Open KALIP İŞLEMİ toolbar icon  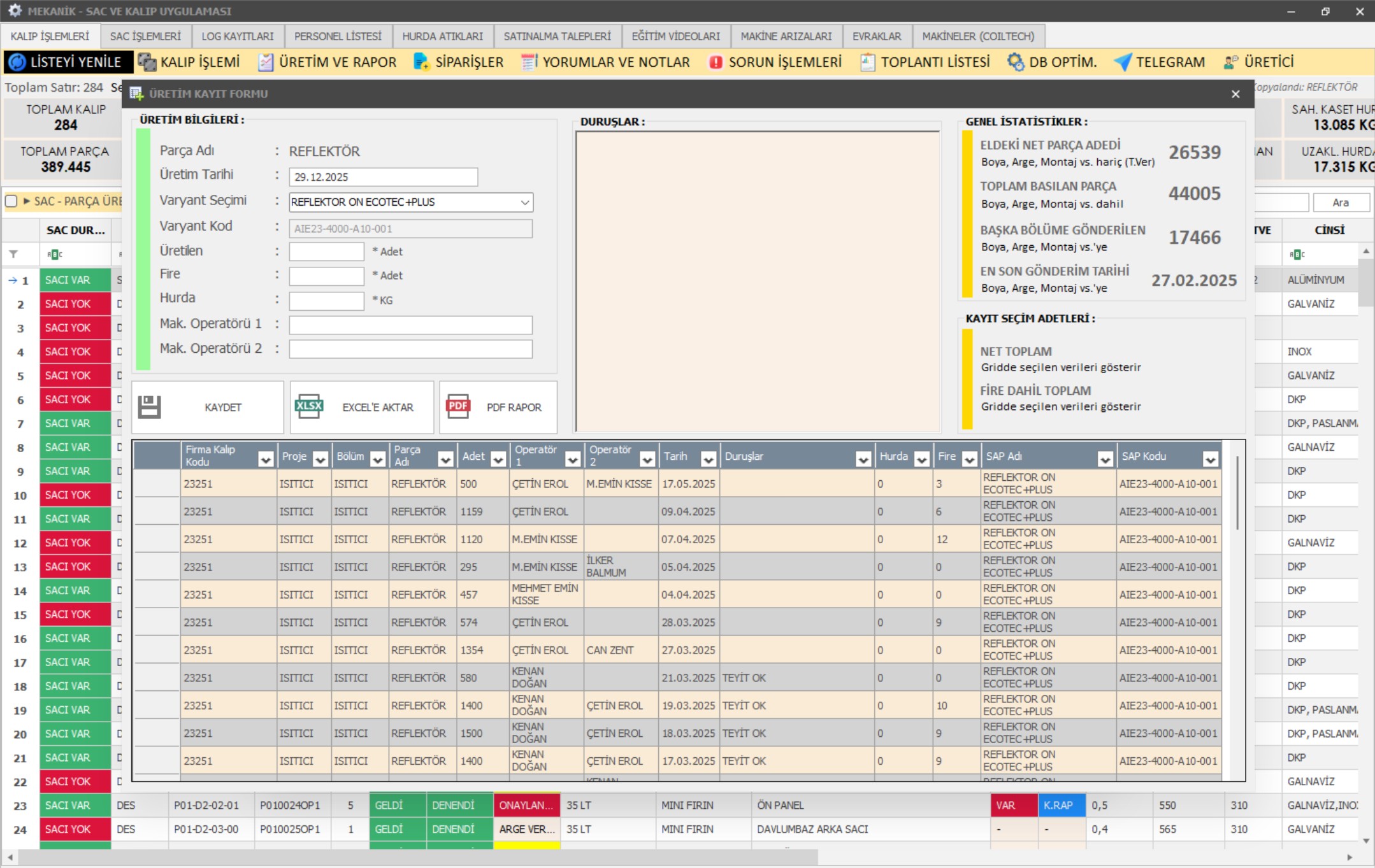pos(147,62)
